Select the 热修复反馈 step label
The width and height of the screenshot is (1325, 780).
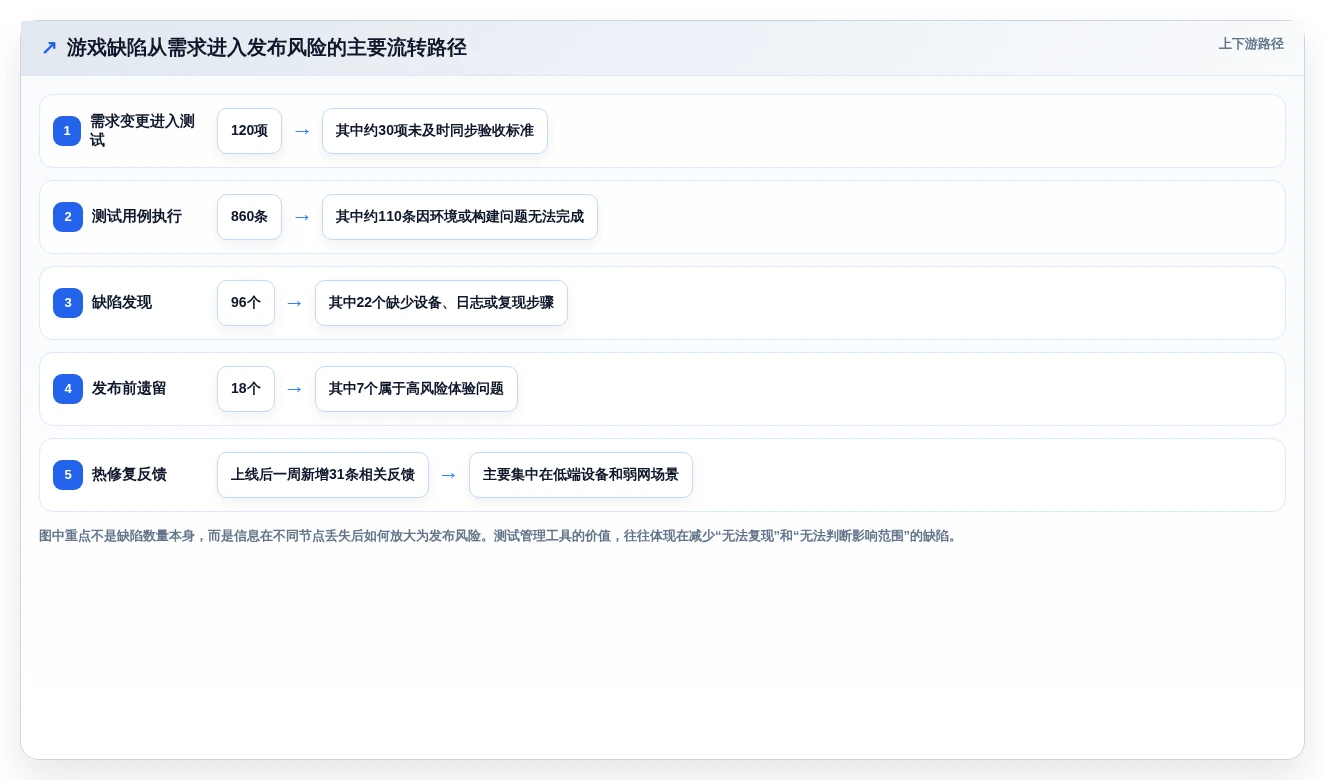[x=129, y=474]
